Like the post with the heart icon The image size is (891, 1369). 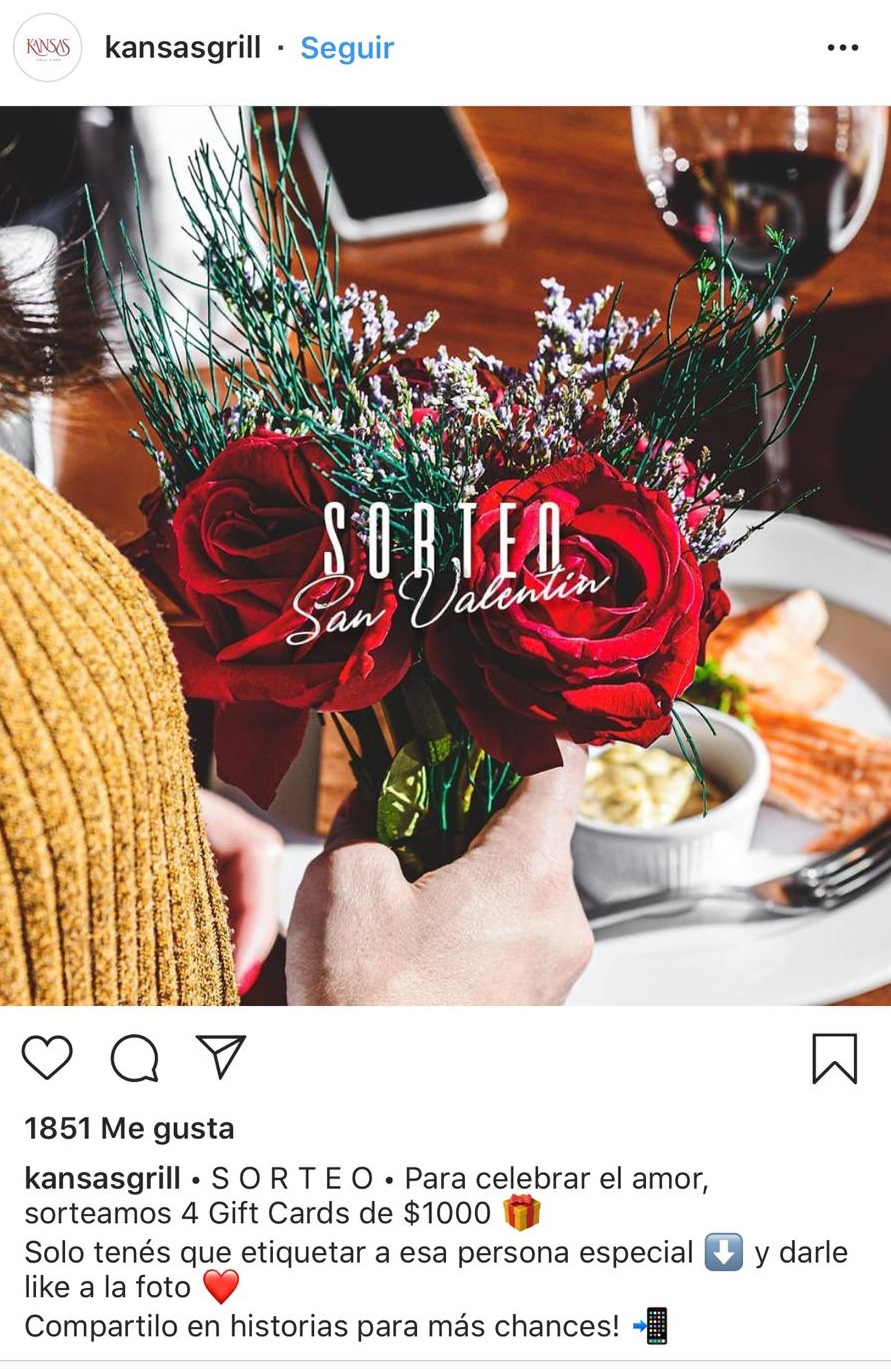pyautogui.click(x=47, y=1057)
